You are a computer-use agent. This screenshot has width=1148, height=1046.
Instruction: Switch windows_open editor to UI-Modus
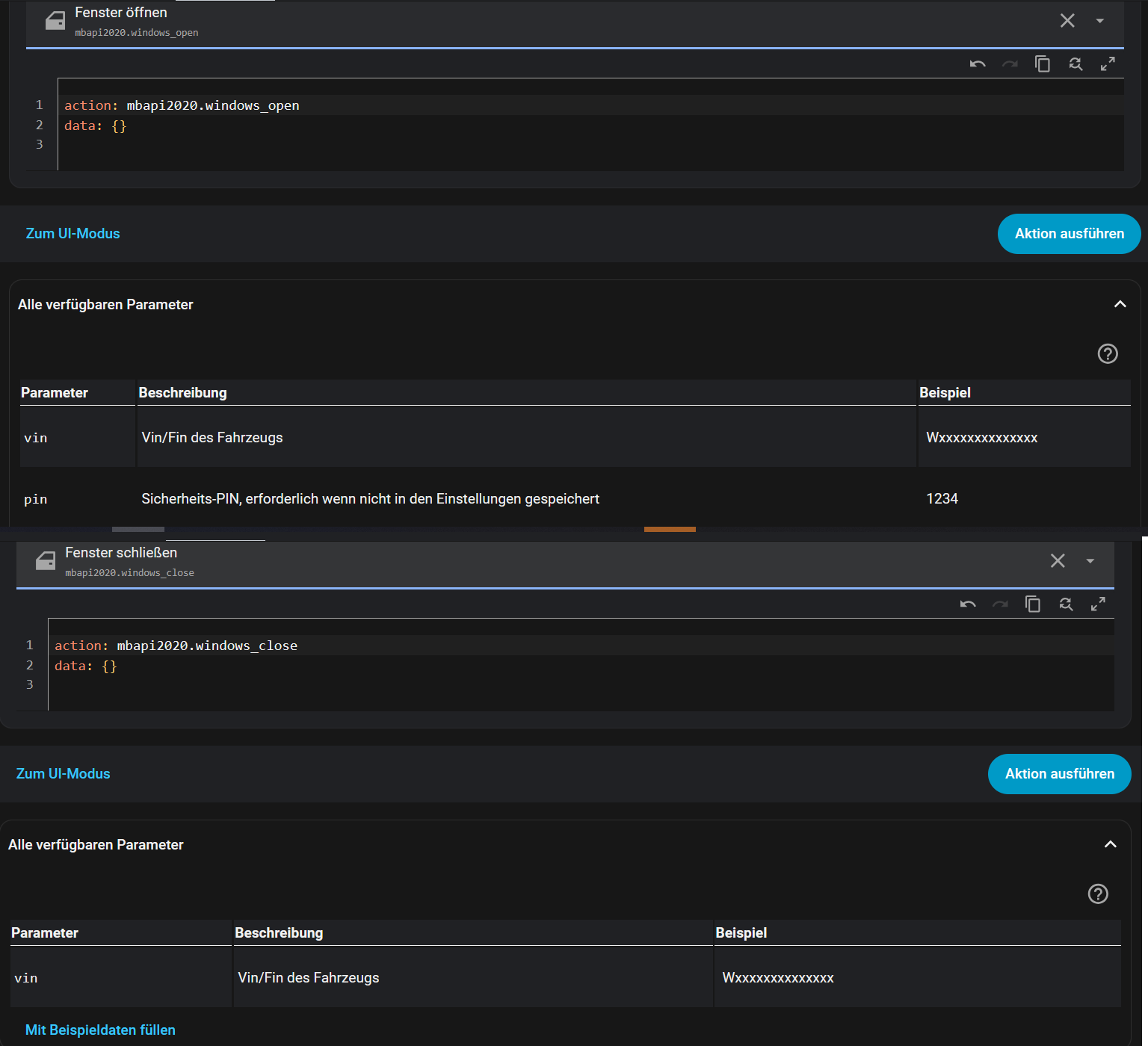tap(72, 234)
